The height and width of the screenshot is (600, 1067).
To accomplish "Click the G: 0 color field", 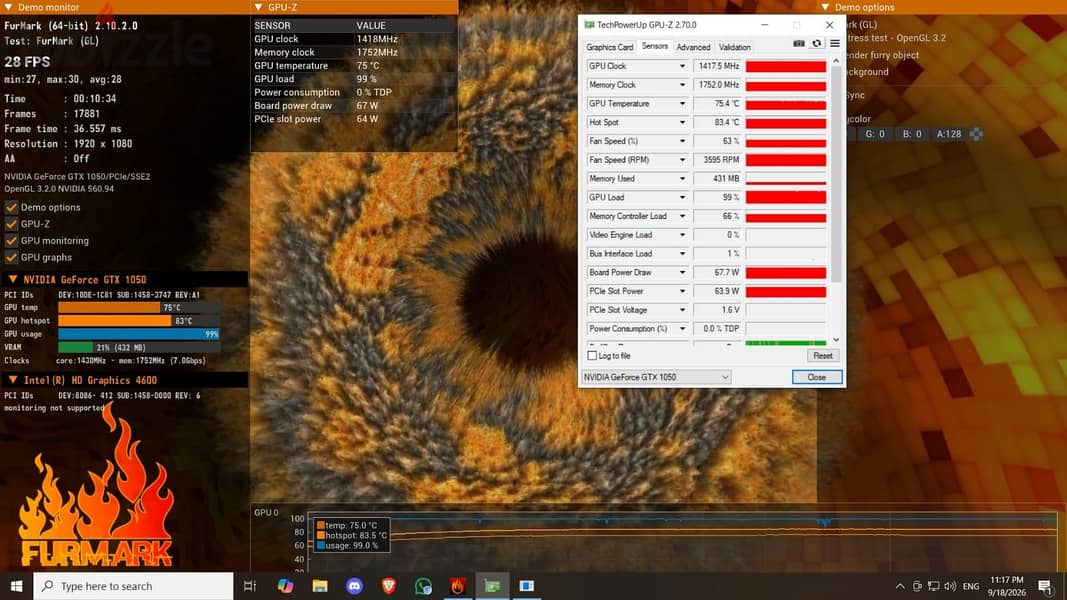I will [875, 134].
